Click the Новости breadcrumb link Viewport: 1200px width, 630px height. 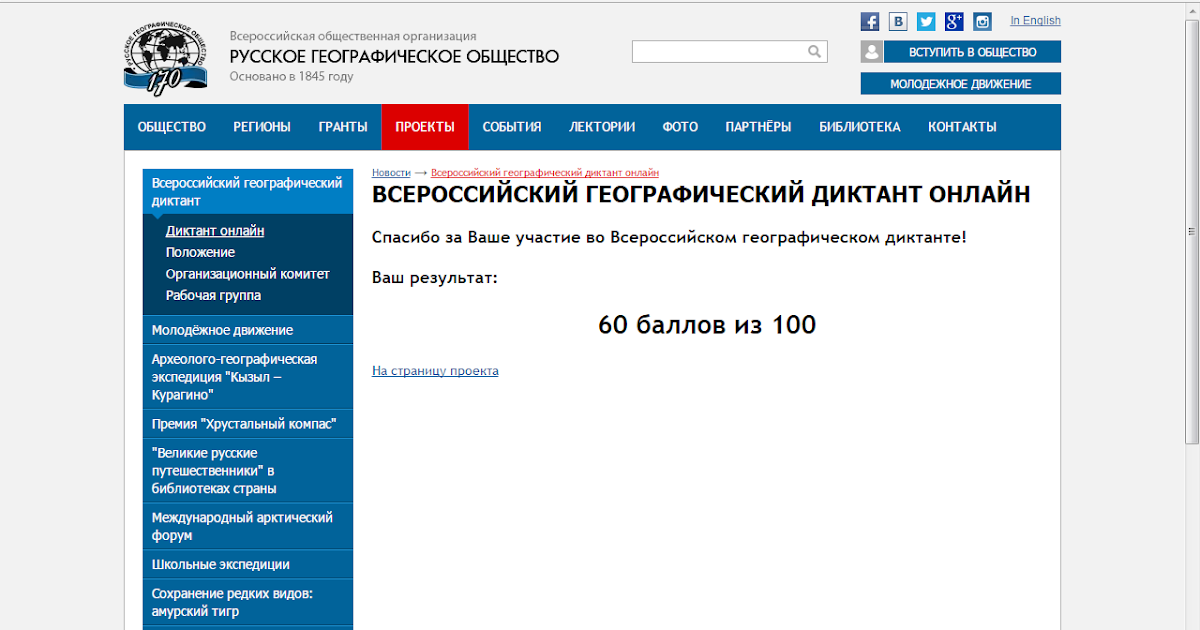click(391, 173)
